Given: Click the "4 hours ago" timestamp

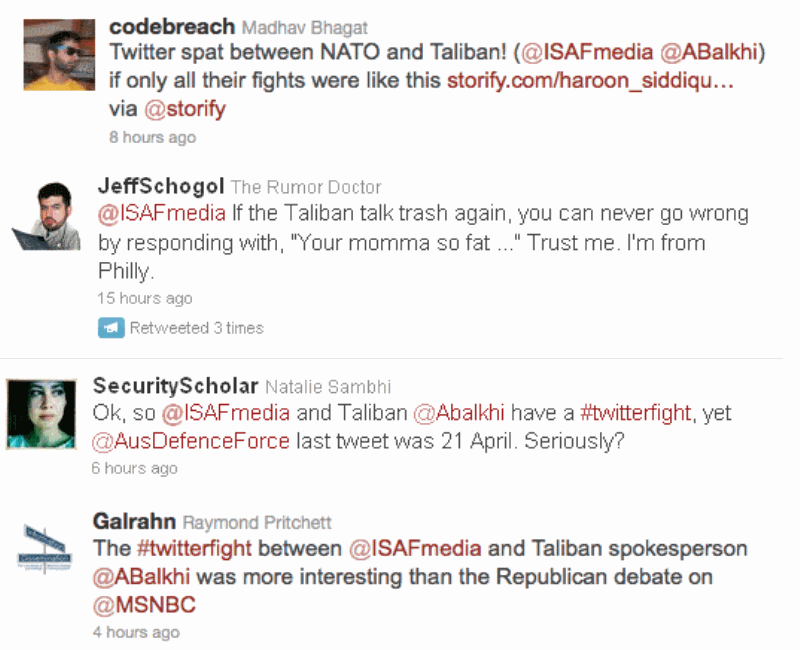Looking at the screenshot, I should (136, 632).
